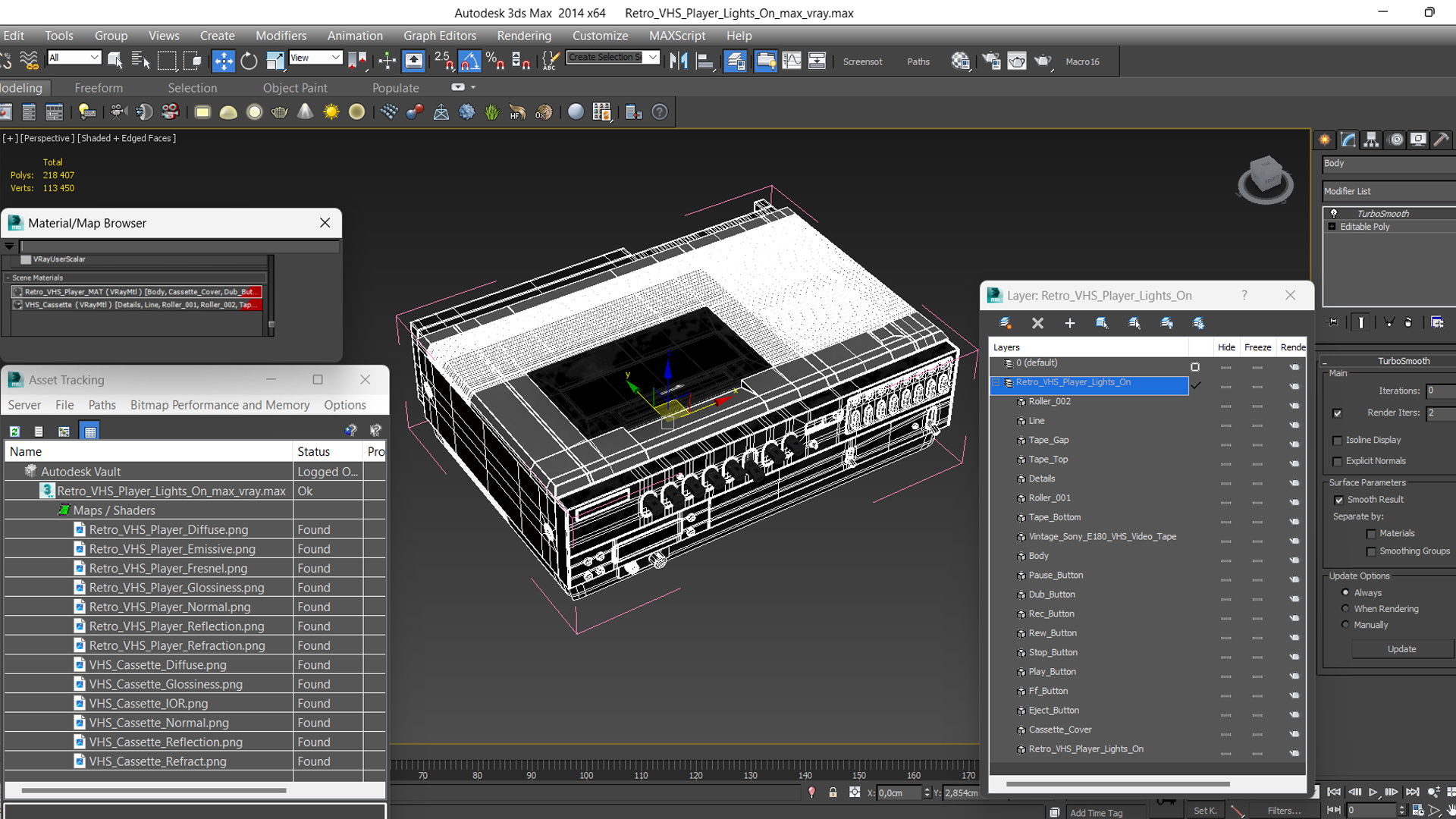The height and width of the screenshot is (819, 1456).
Task: Click Delete Layer X icon in Layer dialog
Action: 1038,323
